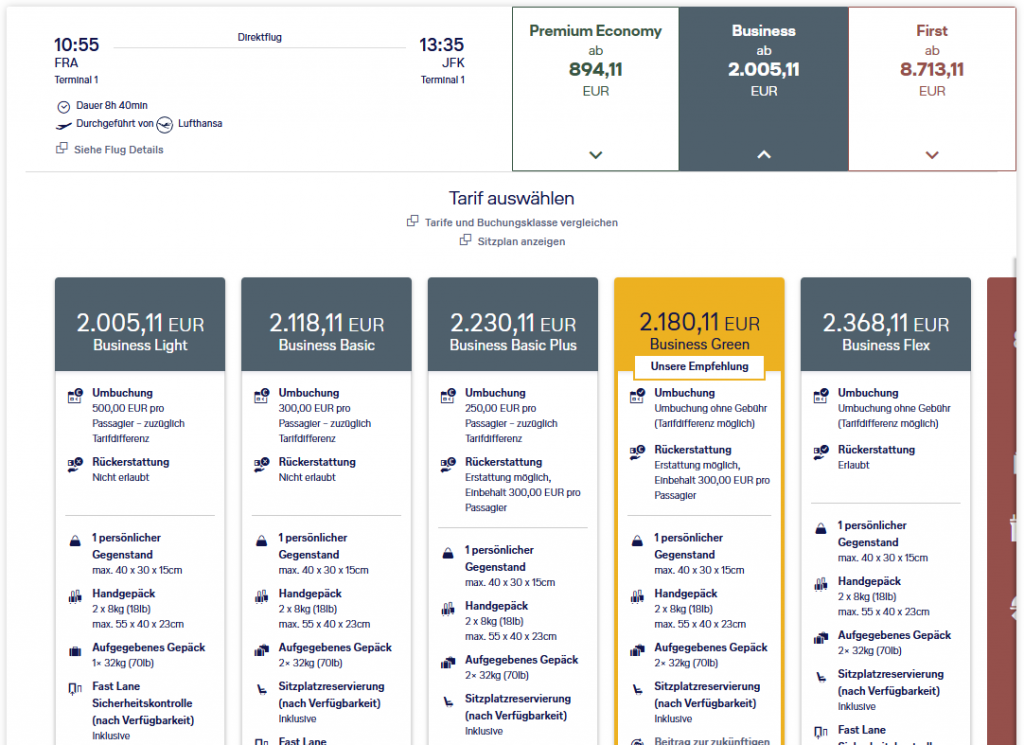This screenshot has width=1024, height=745.
Task: Click the icon beside Siehe Flug Details
Action: point(60,147)
